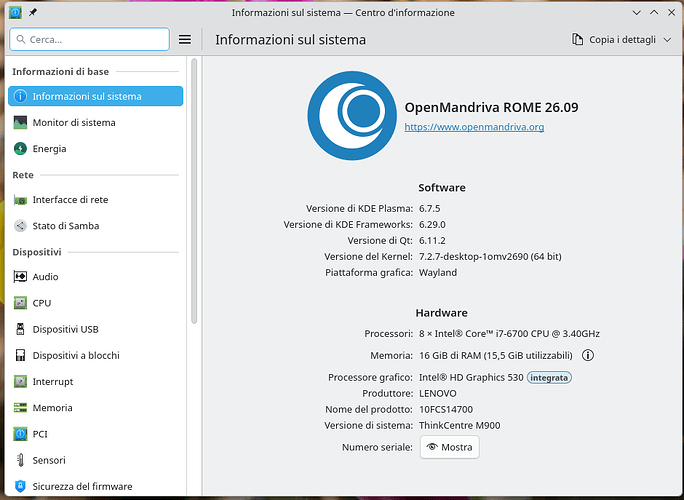Click the Interfacce di rete card icon

pyautogui.click(x=20, y=200)
